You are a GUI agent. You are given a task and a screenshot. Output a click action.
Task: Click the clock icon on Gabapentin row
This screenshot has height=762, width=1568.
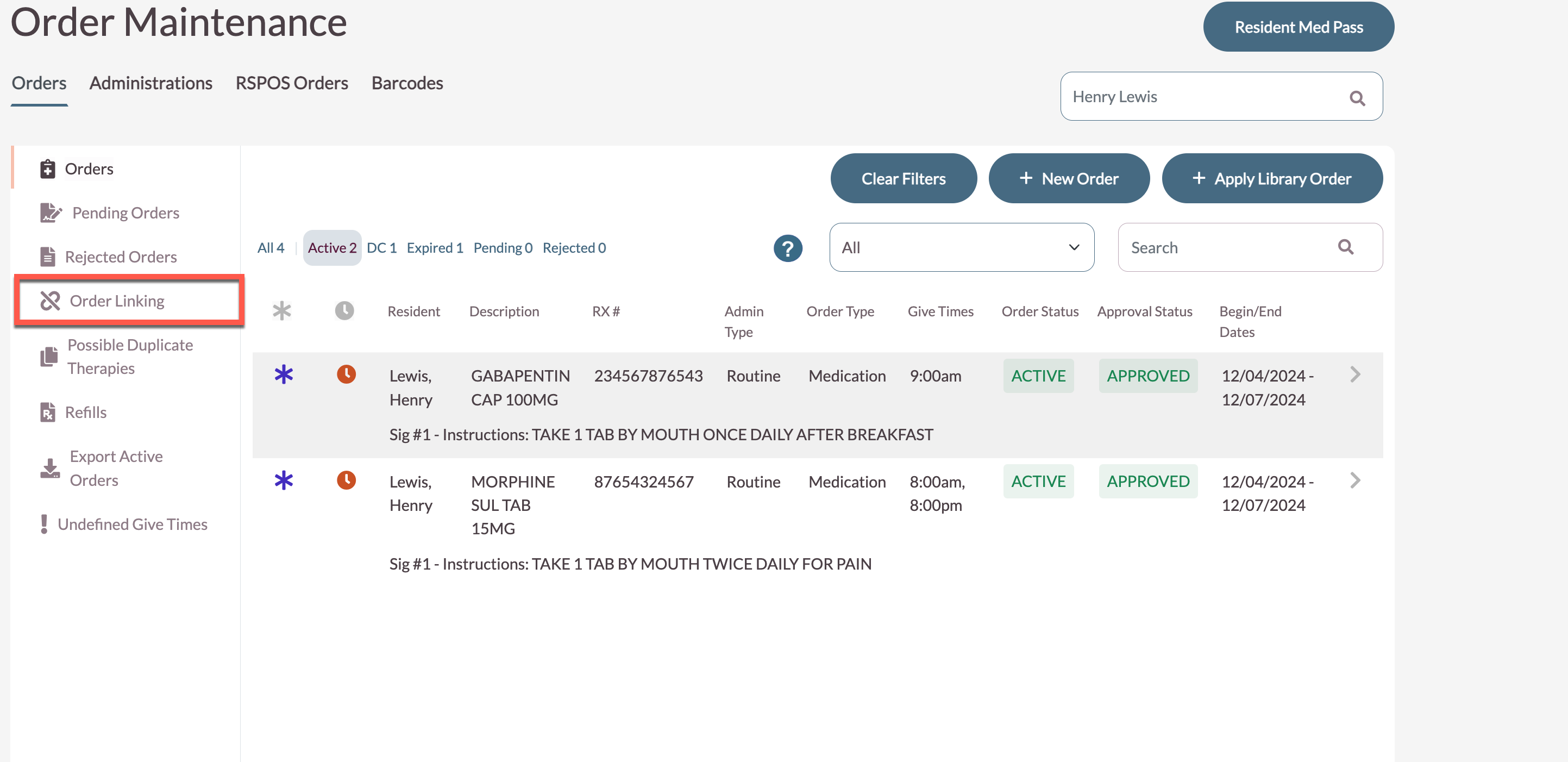(346, 374)
